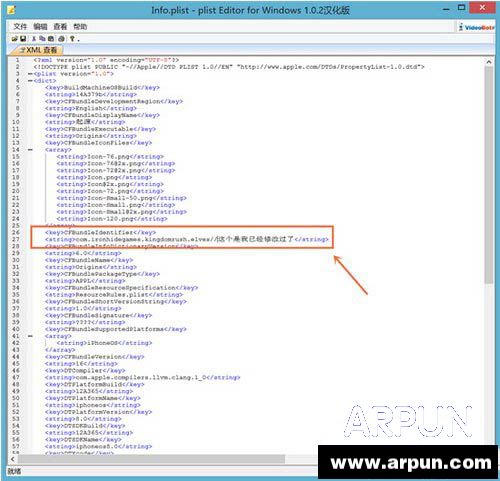Click the CFBundleExecutable key line

tap(100, 129)
